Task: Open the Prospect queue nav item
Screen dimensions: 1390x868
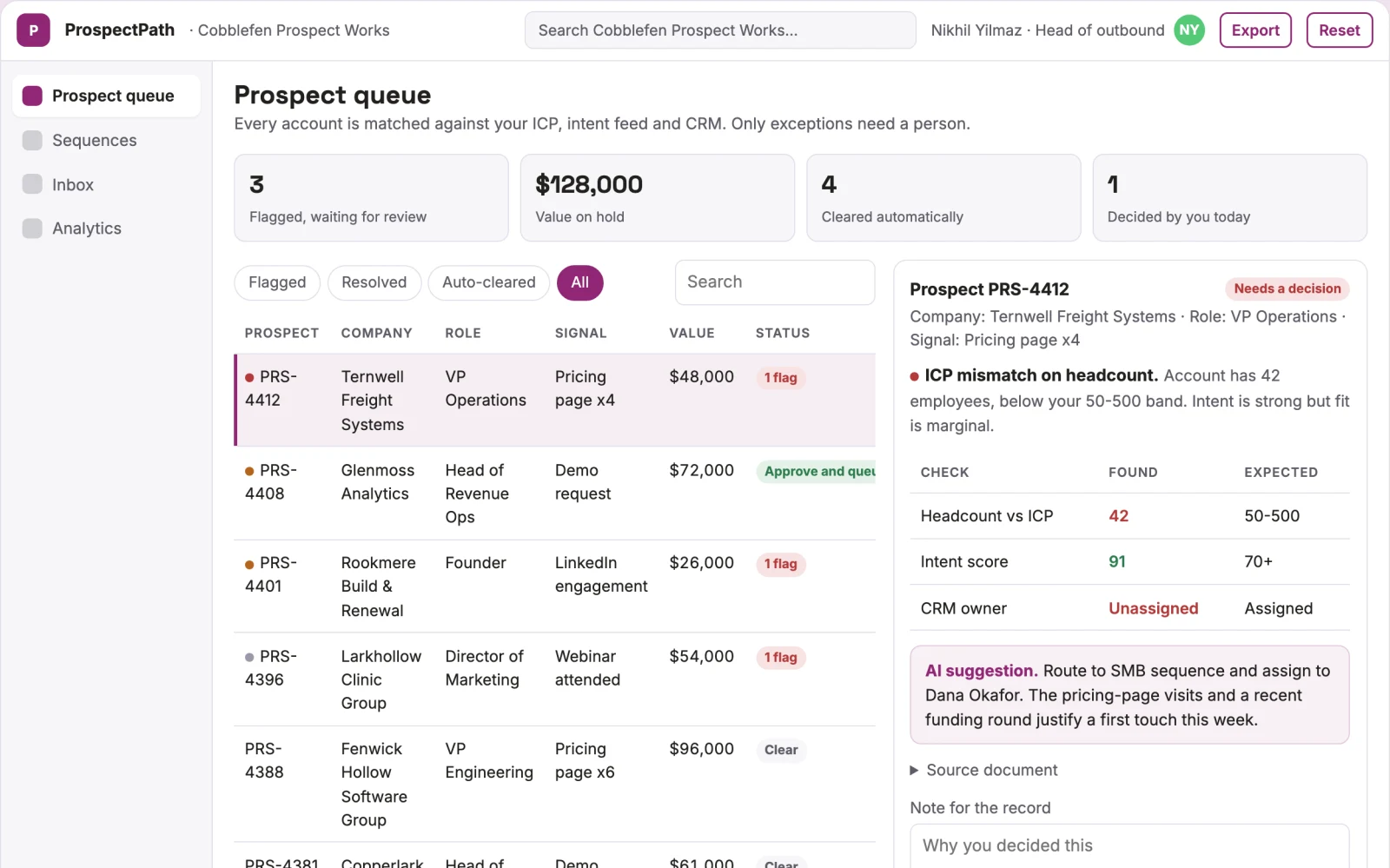Action: [106, 96]
